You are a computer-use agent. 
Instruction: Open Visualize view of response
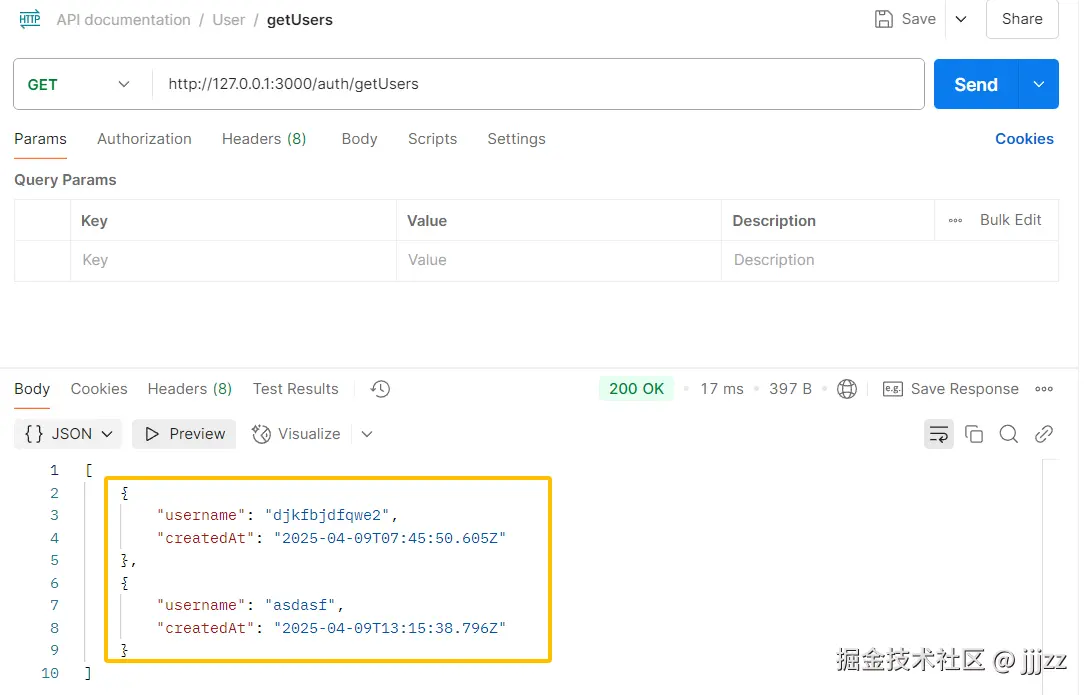click(296, 434)
